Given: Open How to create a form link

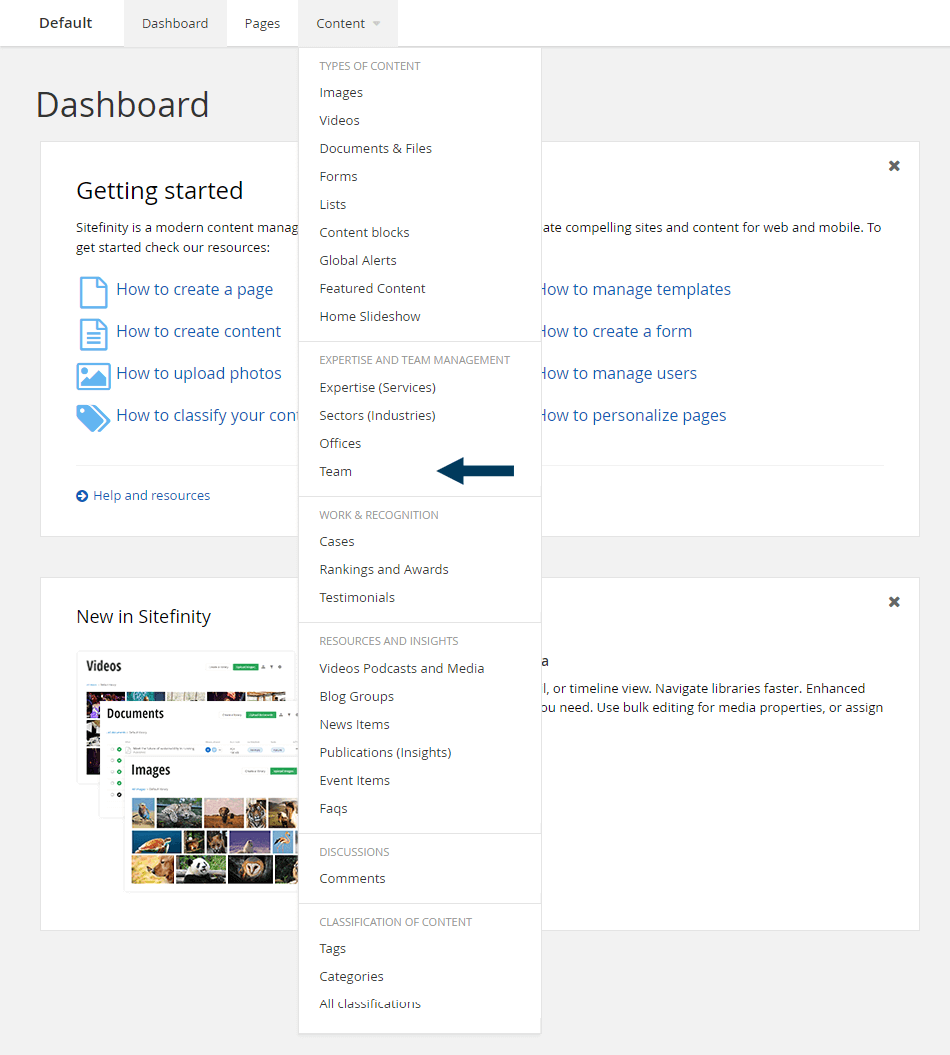Looking at the screenshot, I should [x=617, y=332].
